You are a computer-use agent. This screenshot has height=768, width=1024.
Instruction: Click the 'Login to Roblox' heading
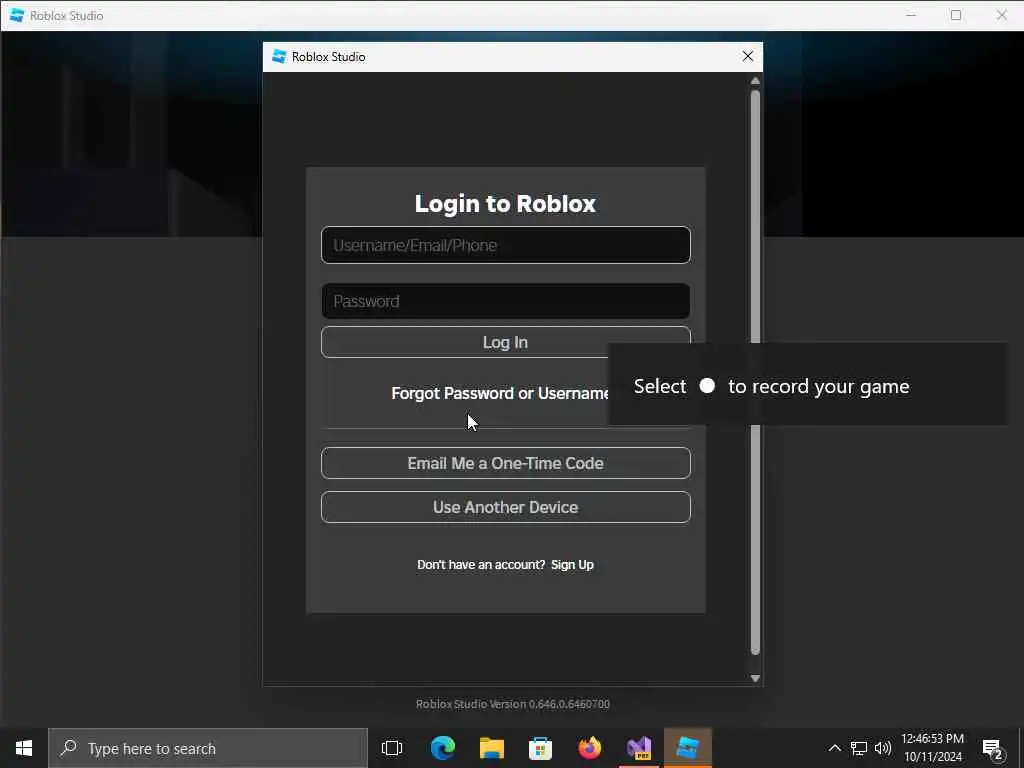(x=505, y=204)
